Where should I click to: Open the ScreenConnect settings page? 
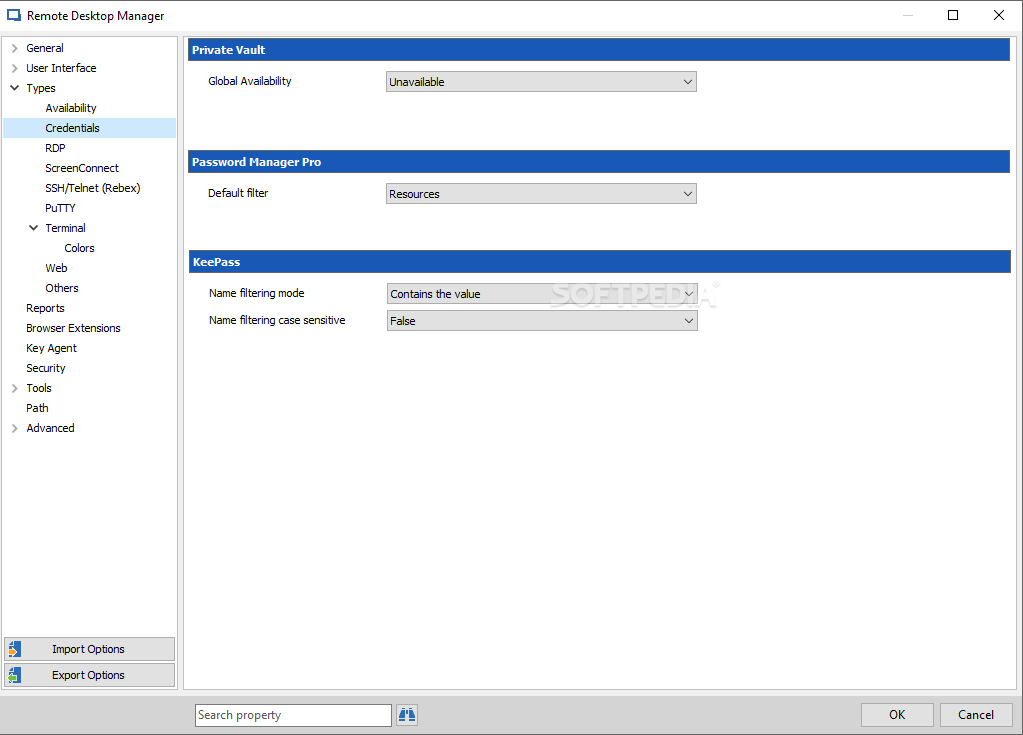tap(82, 168)
